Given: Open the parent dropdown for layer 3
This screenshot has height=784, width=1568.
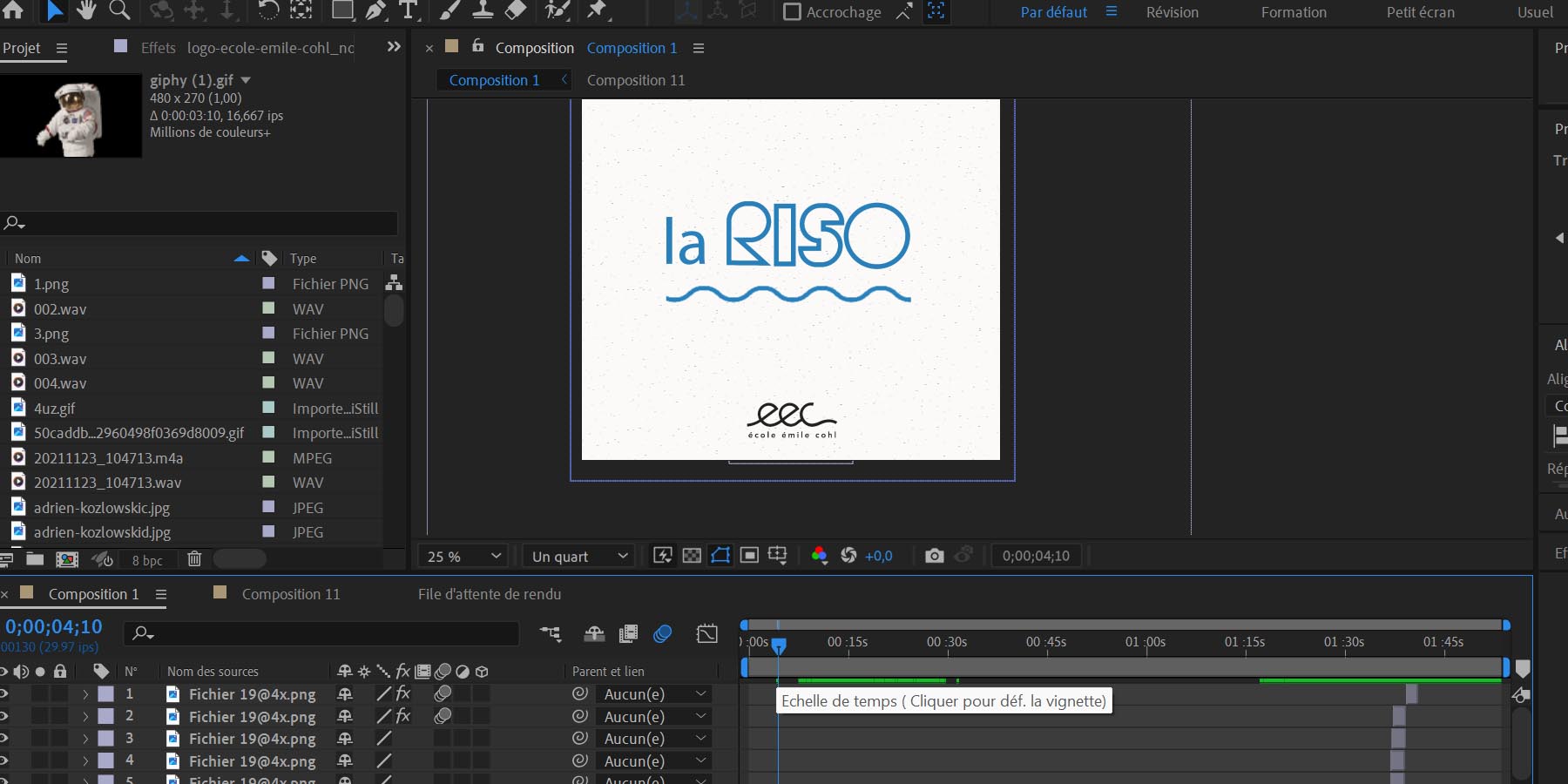Looking at the screenshot, I should (653, 739).
